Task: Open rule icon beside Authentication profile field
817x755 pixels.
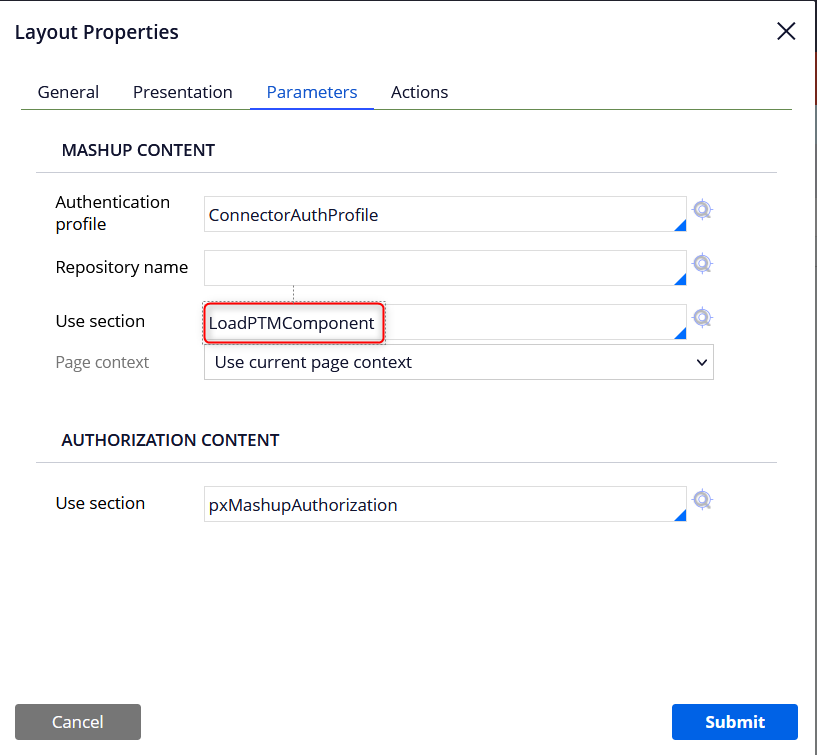Action: point(702,209)
